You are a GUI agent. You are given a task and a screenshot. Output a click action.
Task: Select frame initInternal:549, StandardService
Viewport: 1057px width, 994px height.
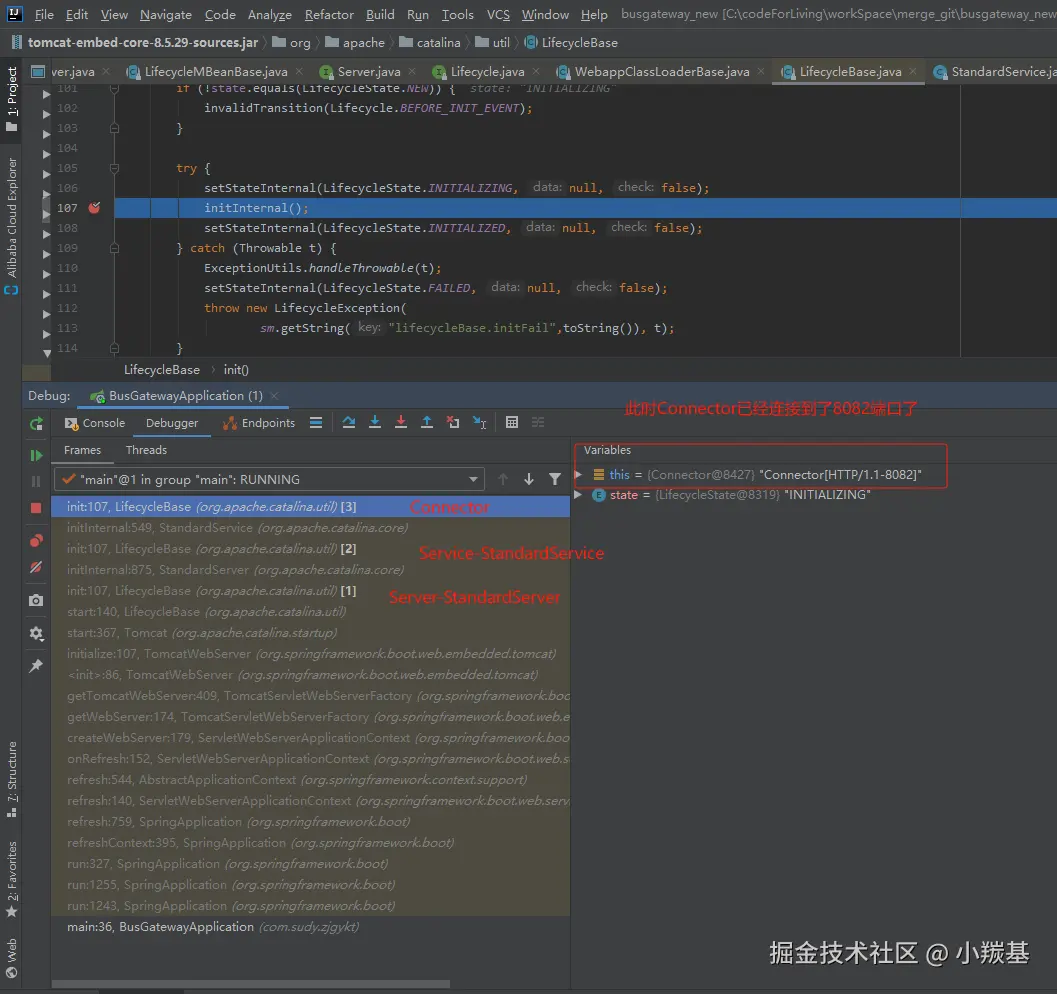tap(310, 528)
